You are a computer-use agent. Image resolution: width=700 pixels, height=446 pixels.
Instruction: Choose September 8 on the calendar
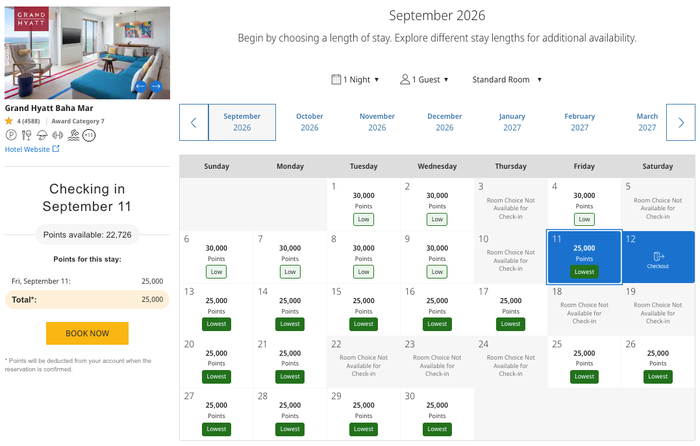click(363, 257)
